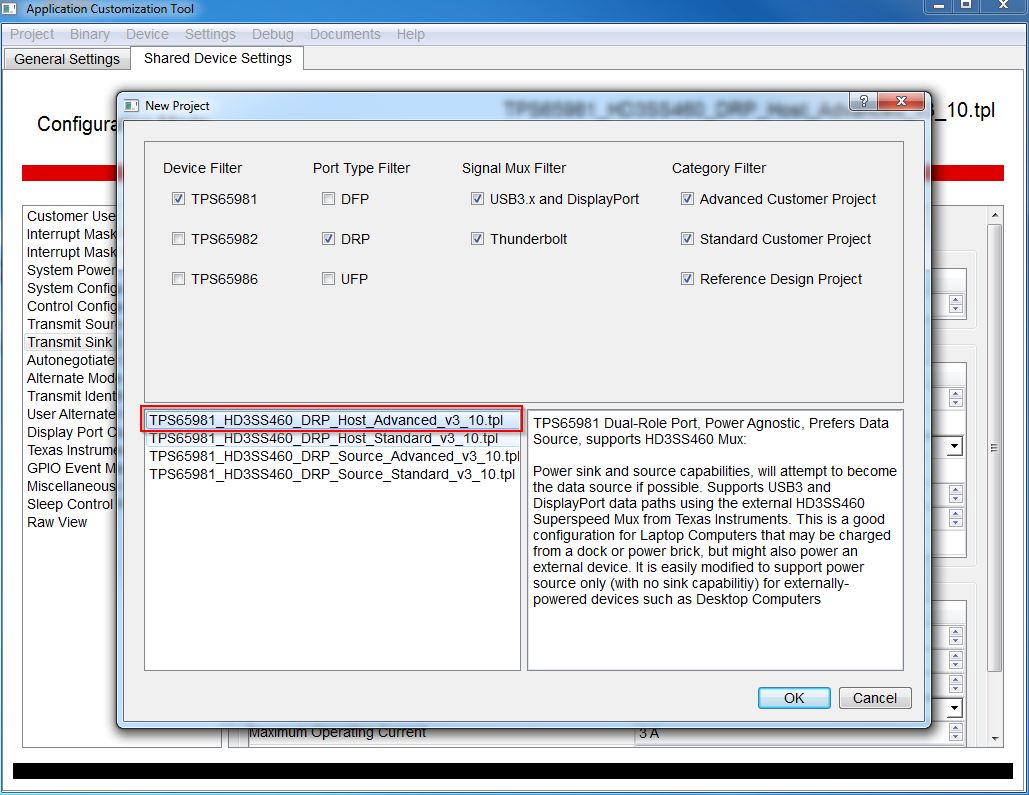Click the main window scrollbar up arrow

coord(995,215)
